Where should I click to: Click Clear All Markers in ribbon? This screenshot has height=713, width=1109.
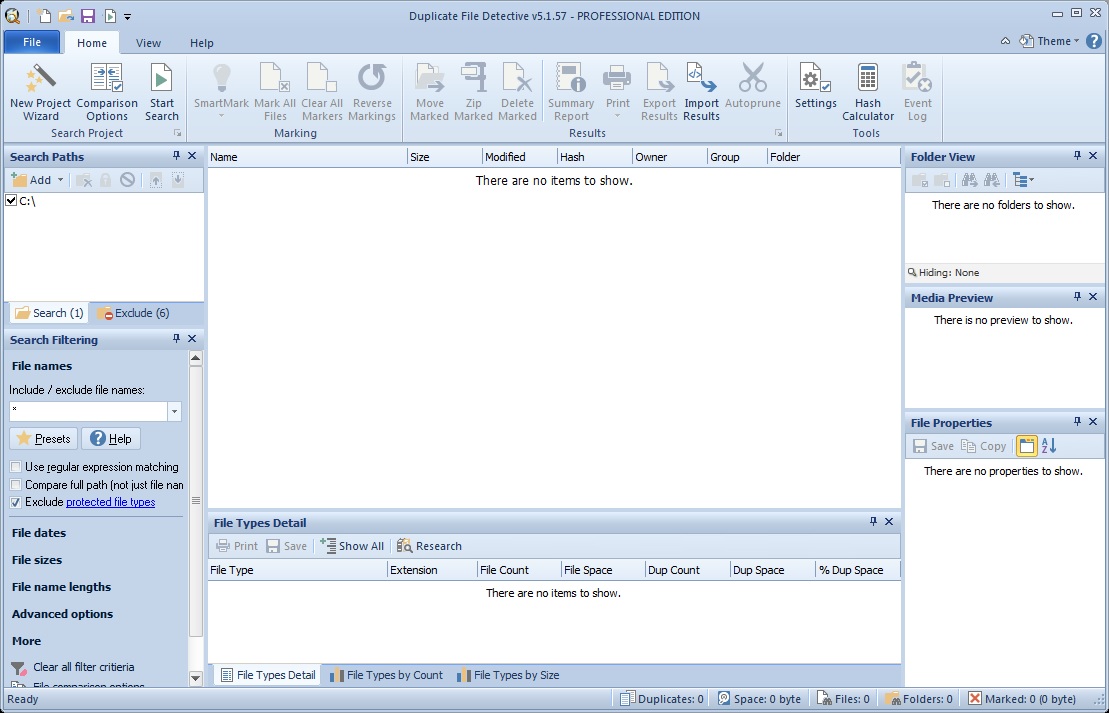pos(322,92)
